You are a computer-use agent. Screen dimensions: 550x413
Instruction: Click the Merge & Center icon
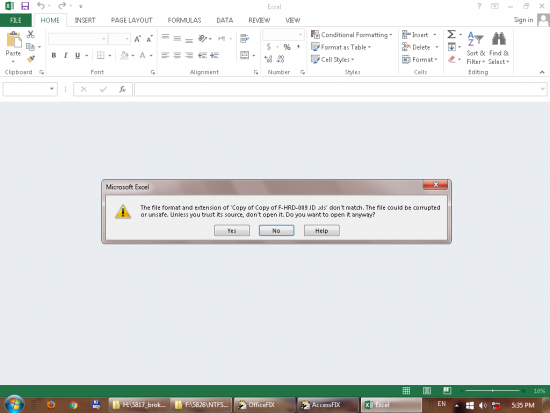click(244, 55)
